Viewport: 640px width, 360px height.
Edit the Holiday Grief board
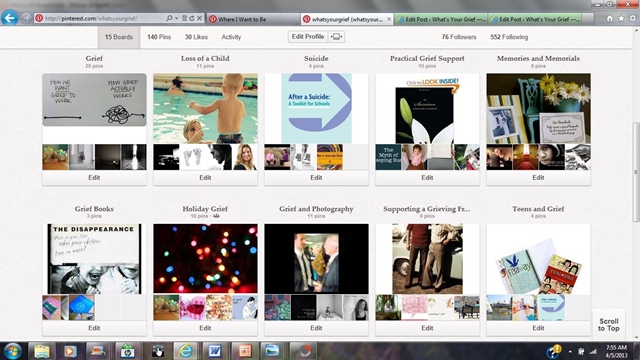(x=205, y=328)
